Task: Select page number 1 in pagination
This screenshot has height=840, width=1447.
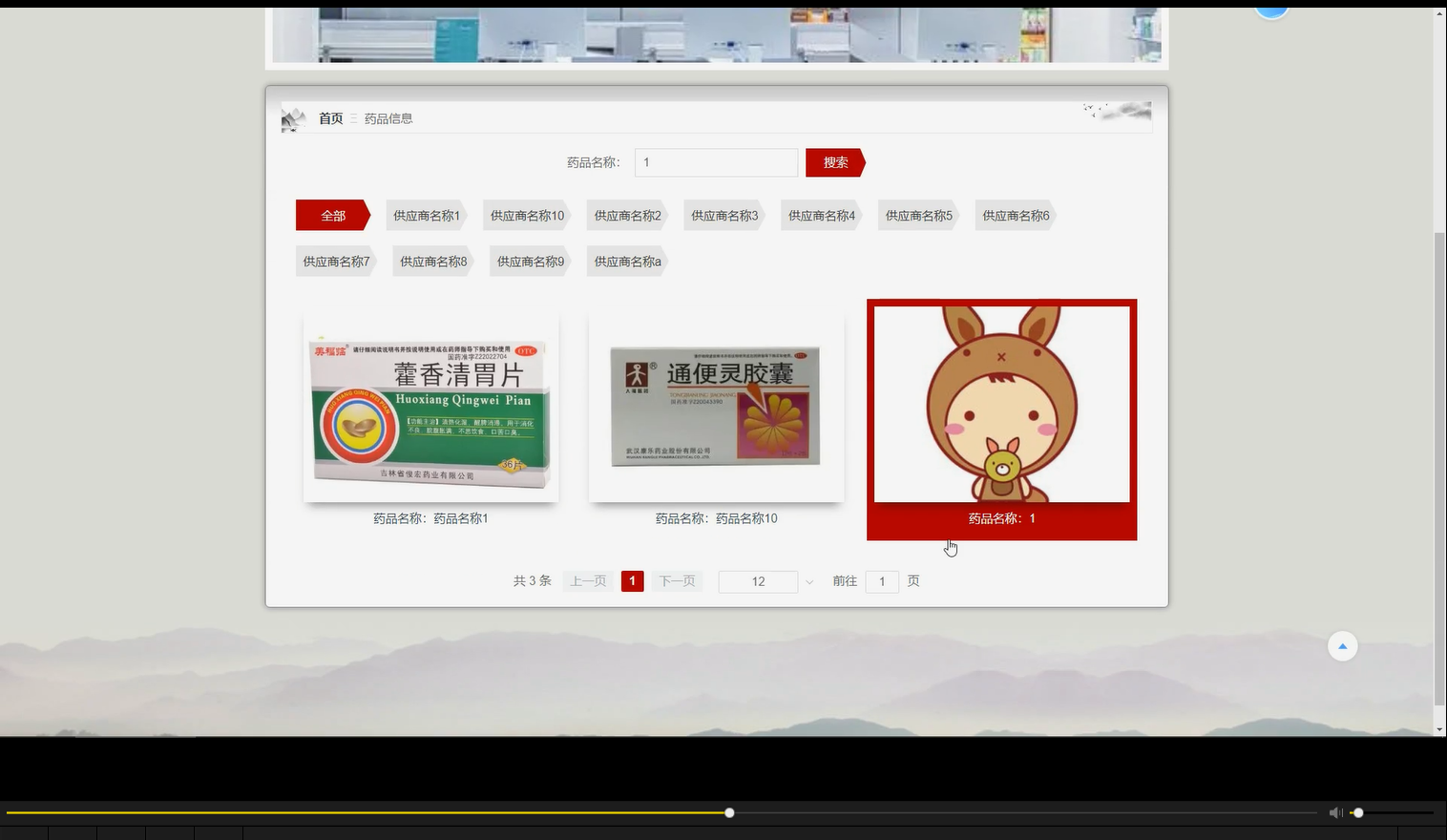Action: coord(632,580)
